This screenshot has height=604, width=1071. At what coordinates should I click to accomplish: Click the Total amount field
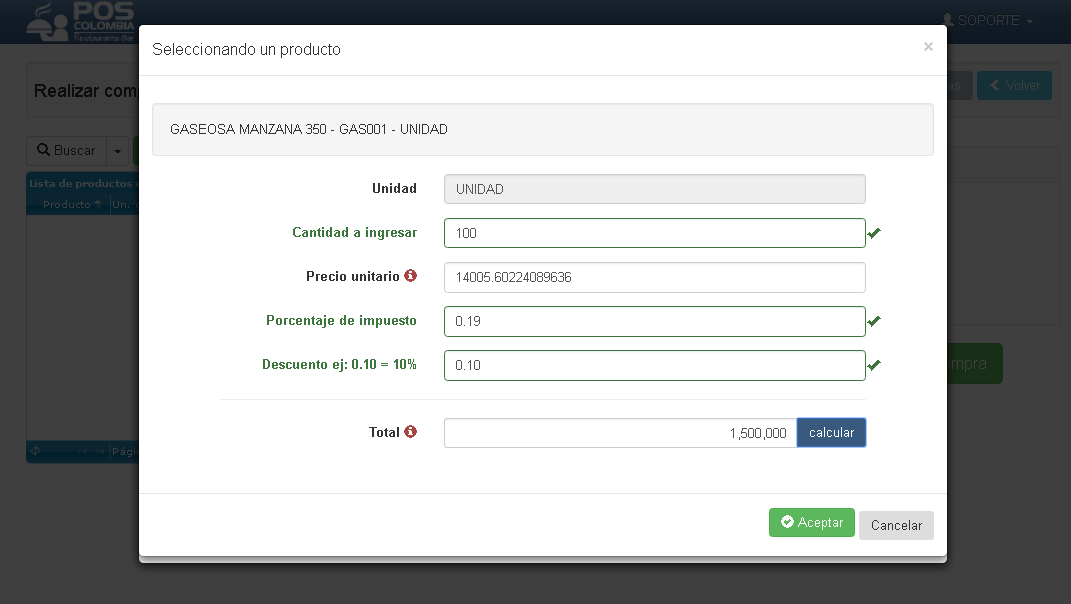click(x=620, y=433)
